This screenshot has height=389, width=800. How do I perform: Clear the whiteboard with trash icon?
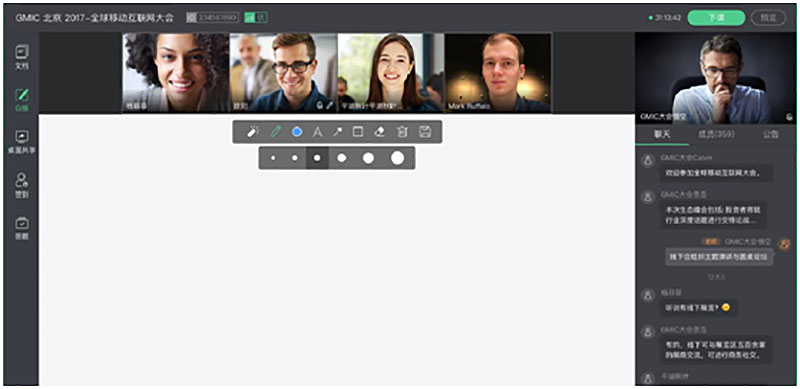(x=402, y=132)
